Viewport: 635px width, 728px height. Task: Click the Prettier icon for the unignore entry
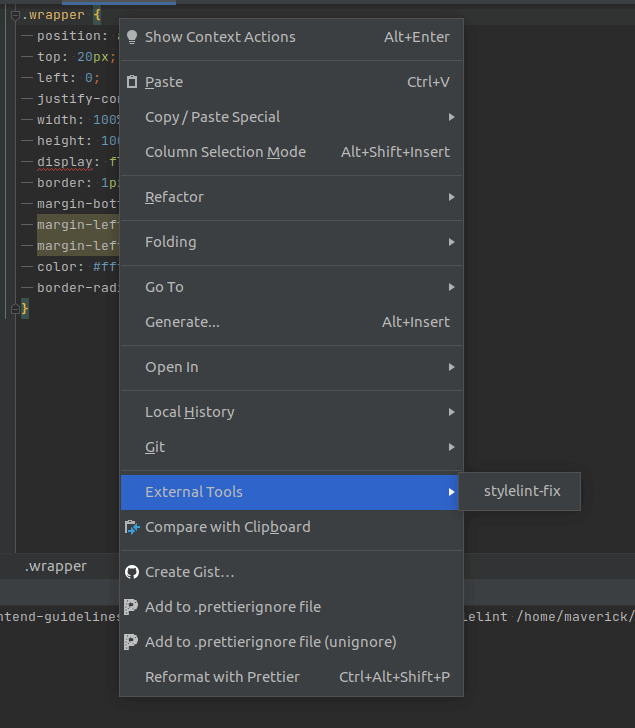click(132, 642)
